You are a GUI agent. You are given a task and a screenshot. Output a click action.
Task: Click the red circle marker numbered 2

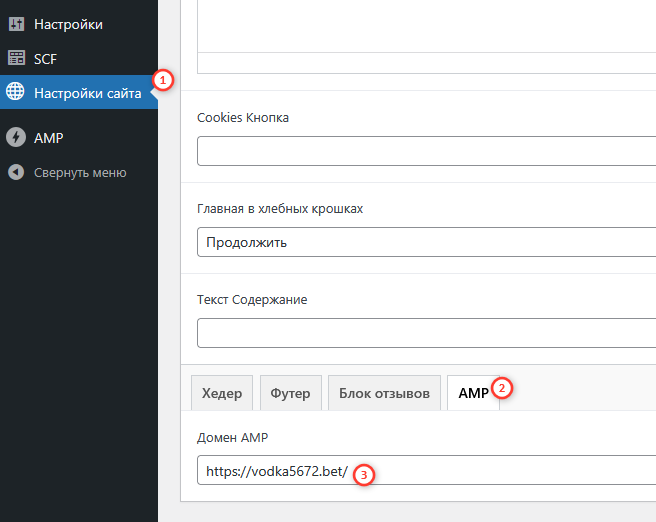[x=503, y=386]
